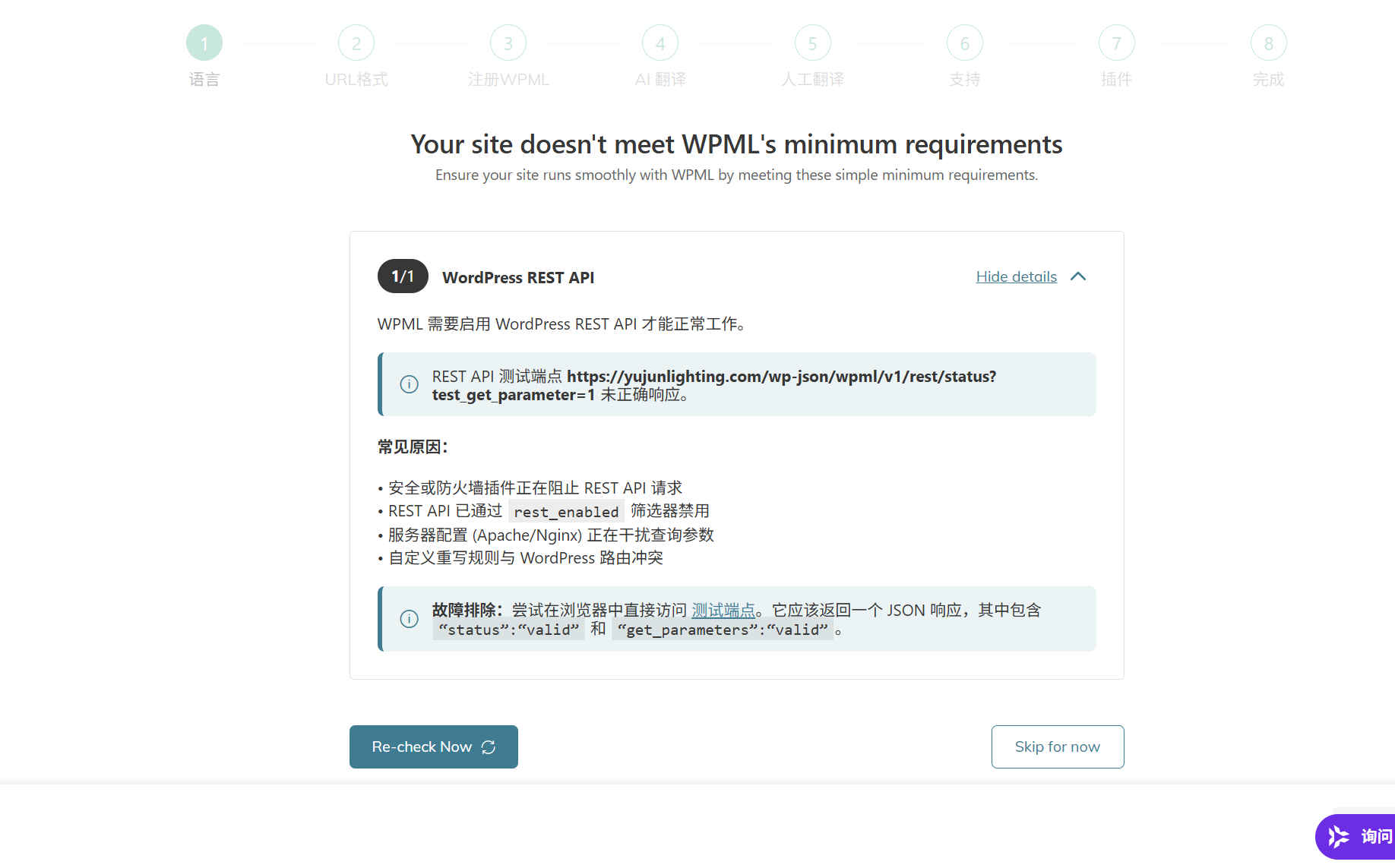This screenshot has width=1395, height=868.
Task: Click info icon beside REST API 测试端点 notice
Action: click(x=409, y=384)
